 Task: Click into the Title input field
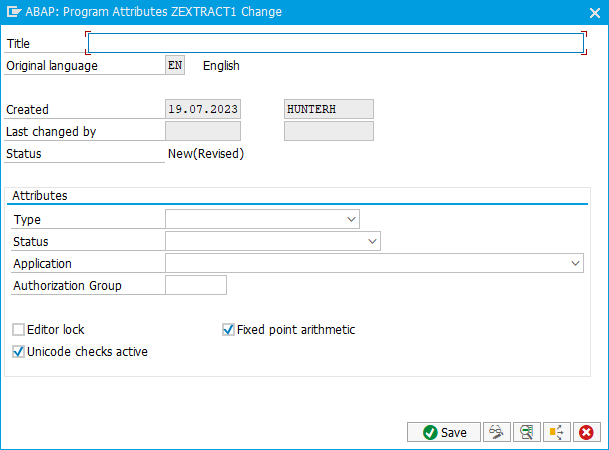click(x=336, y=43)
